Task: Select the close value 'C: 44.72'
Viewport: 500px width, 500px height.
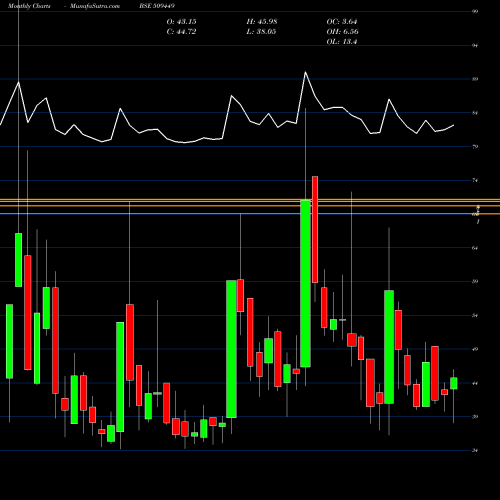Action: 181,32
